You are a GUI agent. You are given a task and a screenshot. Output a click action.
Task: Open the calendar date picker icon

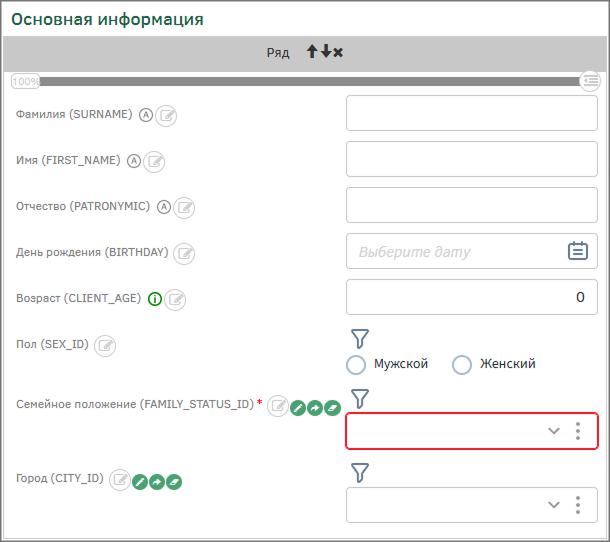578,251
